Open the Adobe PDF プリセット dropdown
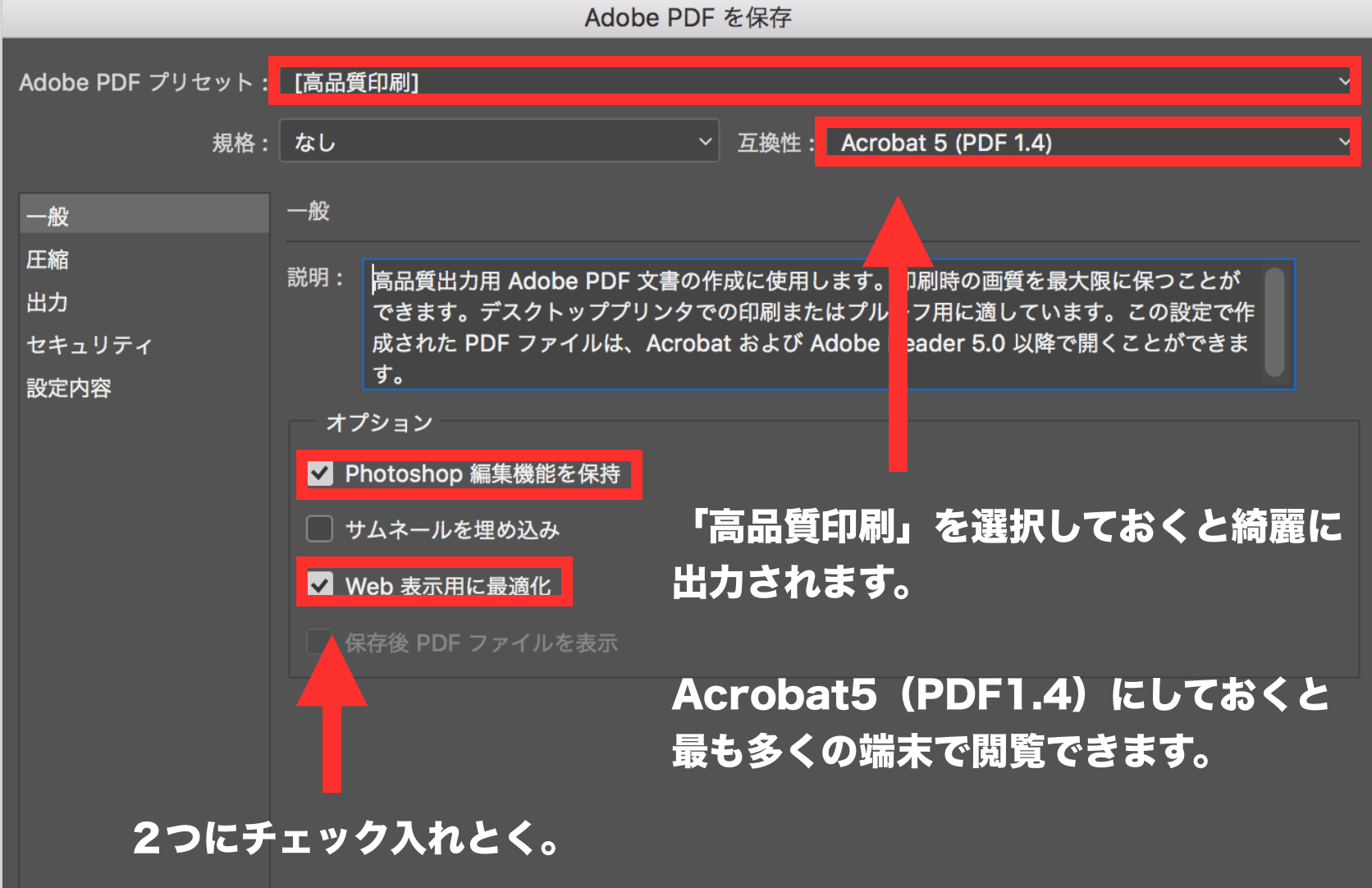The width and height of the screenshot is (1372, 888). (x=814, y=81)
